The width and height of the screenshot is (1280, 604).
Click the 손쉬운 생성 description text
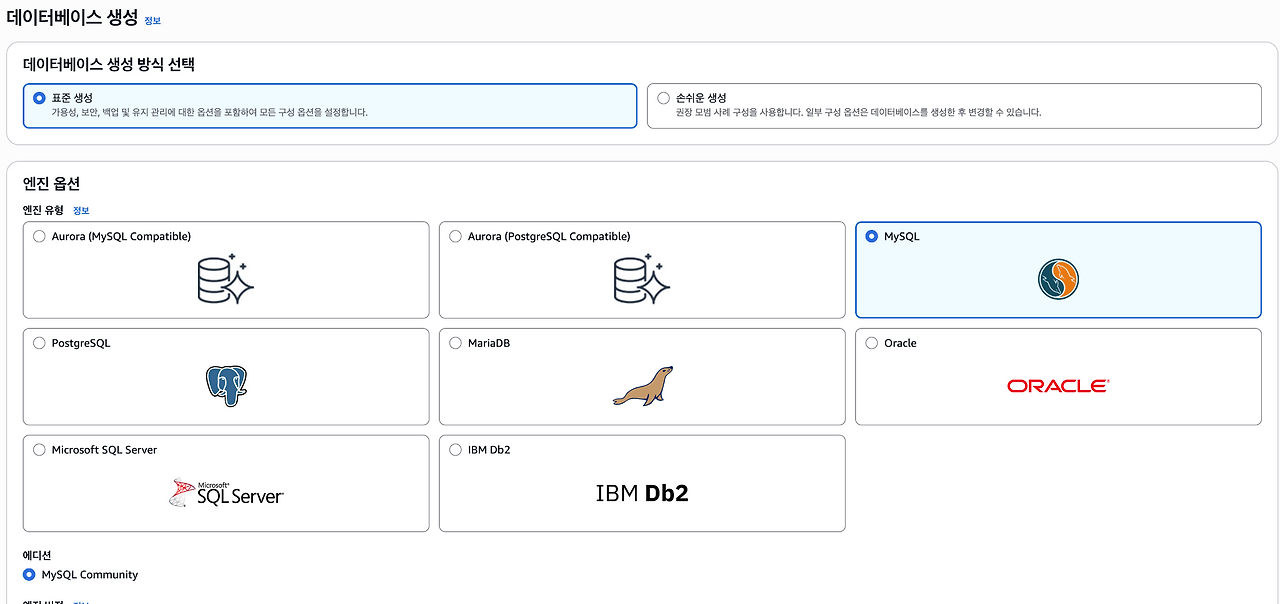coord(859,113)
